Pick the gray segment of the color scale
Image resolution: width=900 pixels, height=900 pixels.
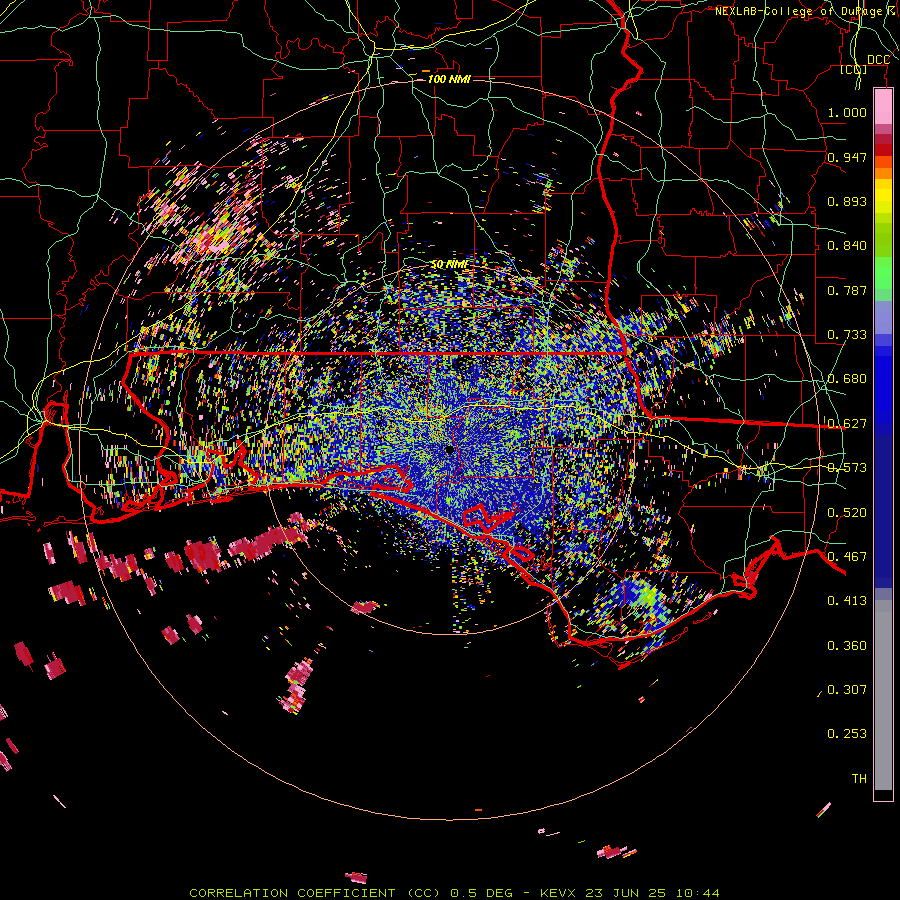(x=883, y=695)
